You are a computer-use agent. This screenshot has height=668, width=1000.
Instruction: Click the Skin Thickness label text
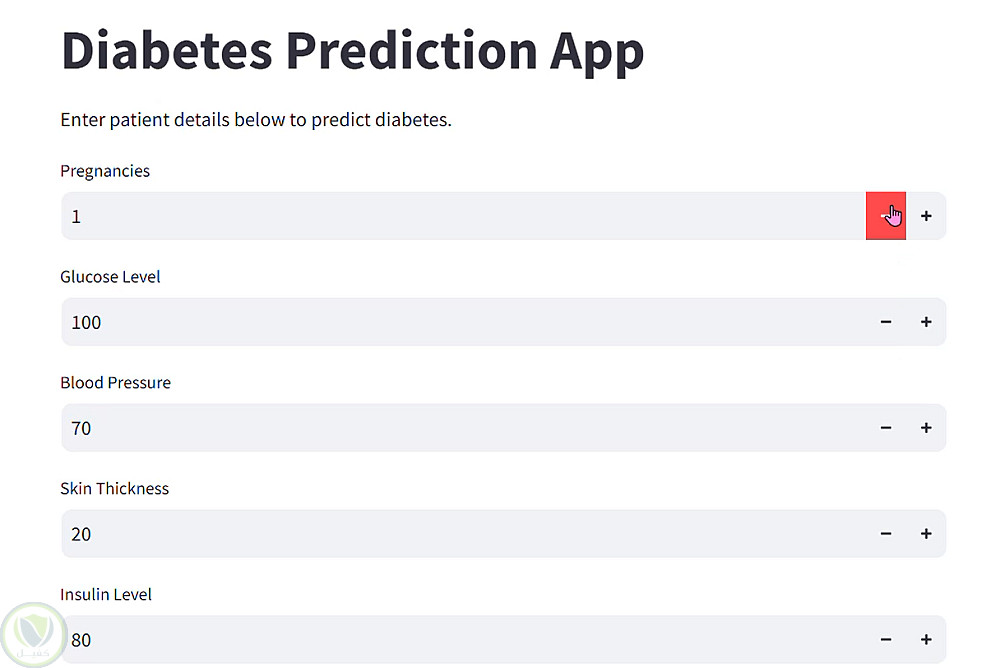coord(114,489)
